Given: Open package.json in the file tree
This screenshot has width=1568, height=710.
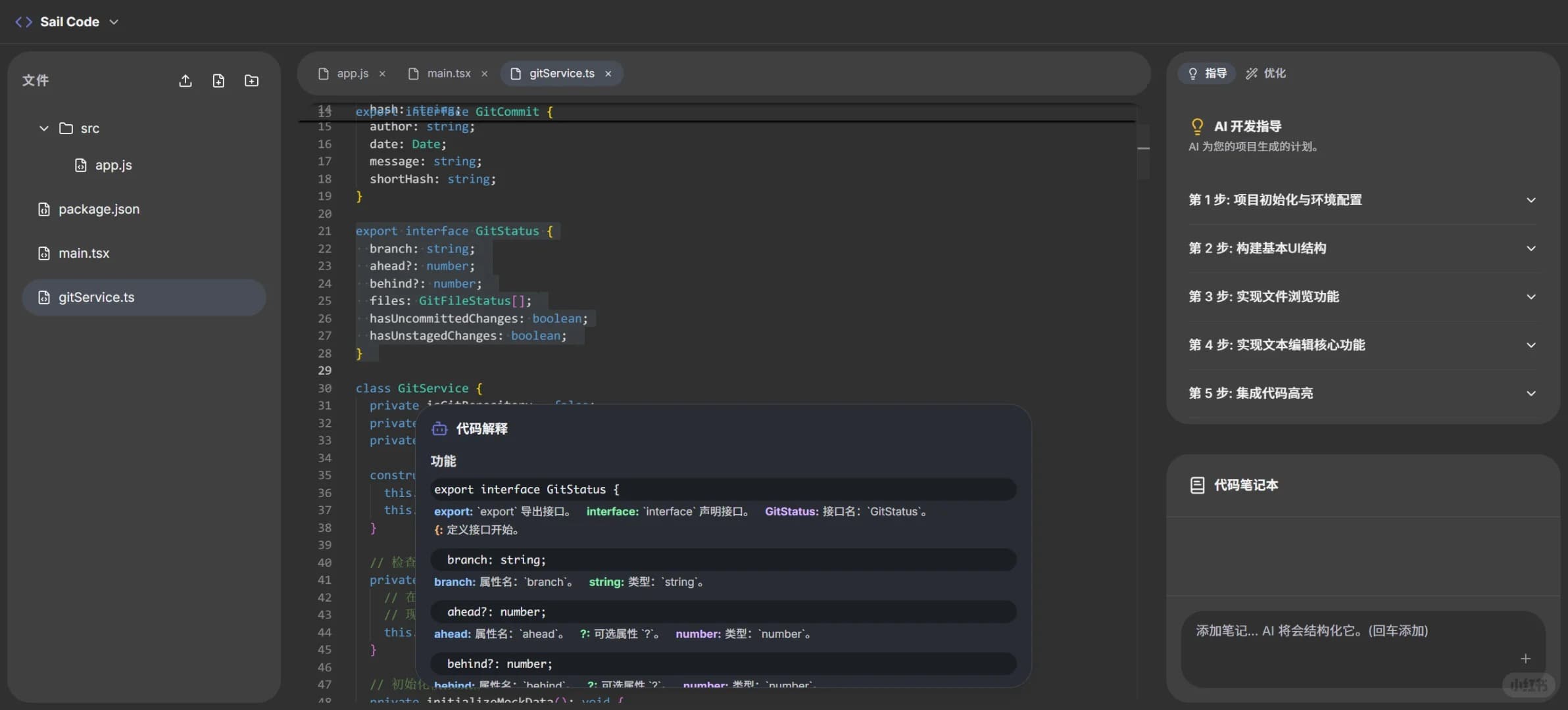Looking at the screenshot, I should coord(89,209).
